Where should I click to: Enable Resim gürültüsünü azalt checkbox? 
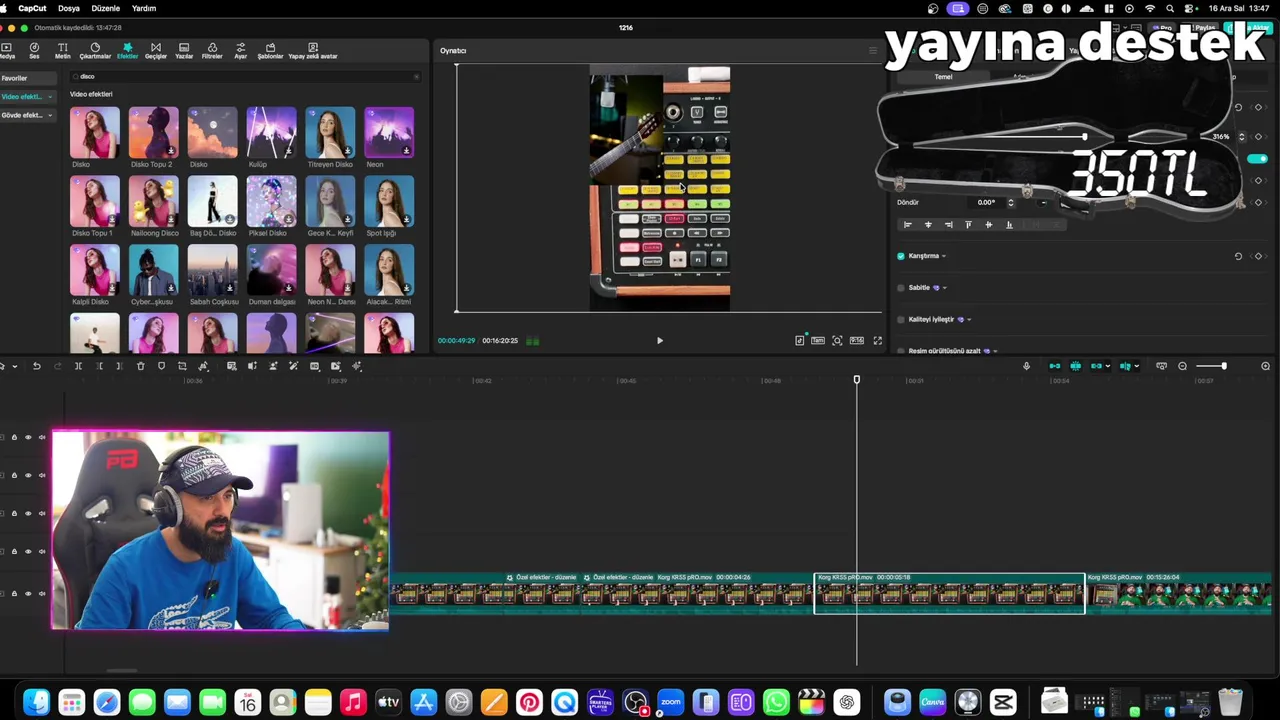901,351
